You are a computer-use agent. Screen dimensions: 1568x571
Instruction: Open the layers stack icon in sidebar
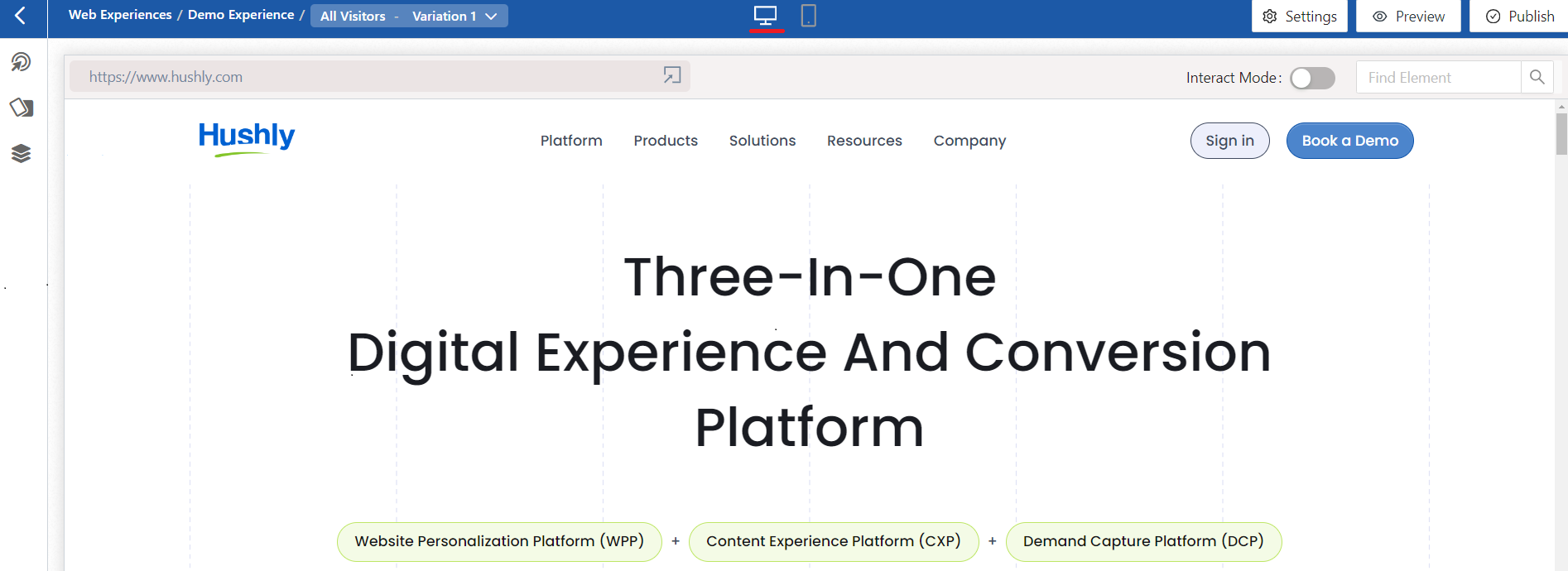coord(22,153)
